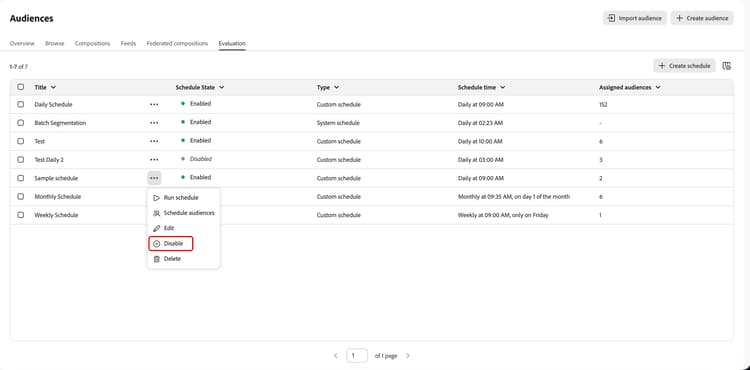Click the Test Daily 2 title
Screen dimensions: 750x370
(x=49, y=160)
